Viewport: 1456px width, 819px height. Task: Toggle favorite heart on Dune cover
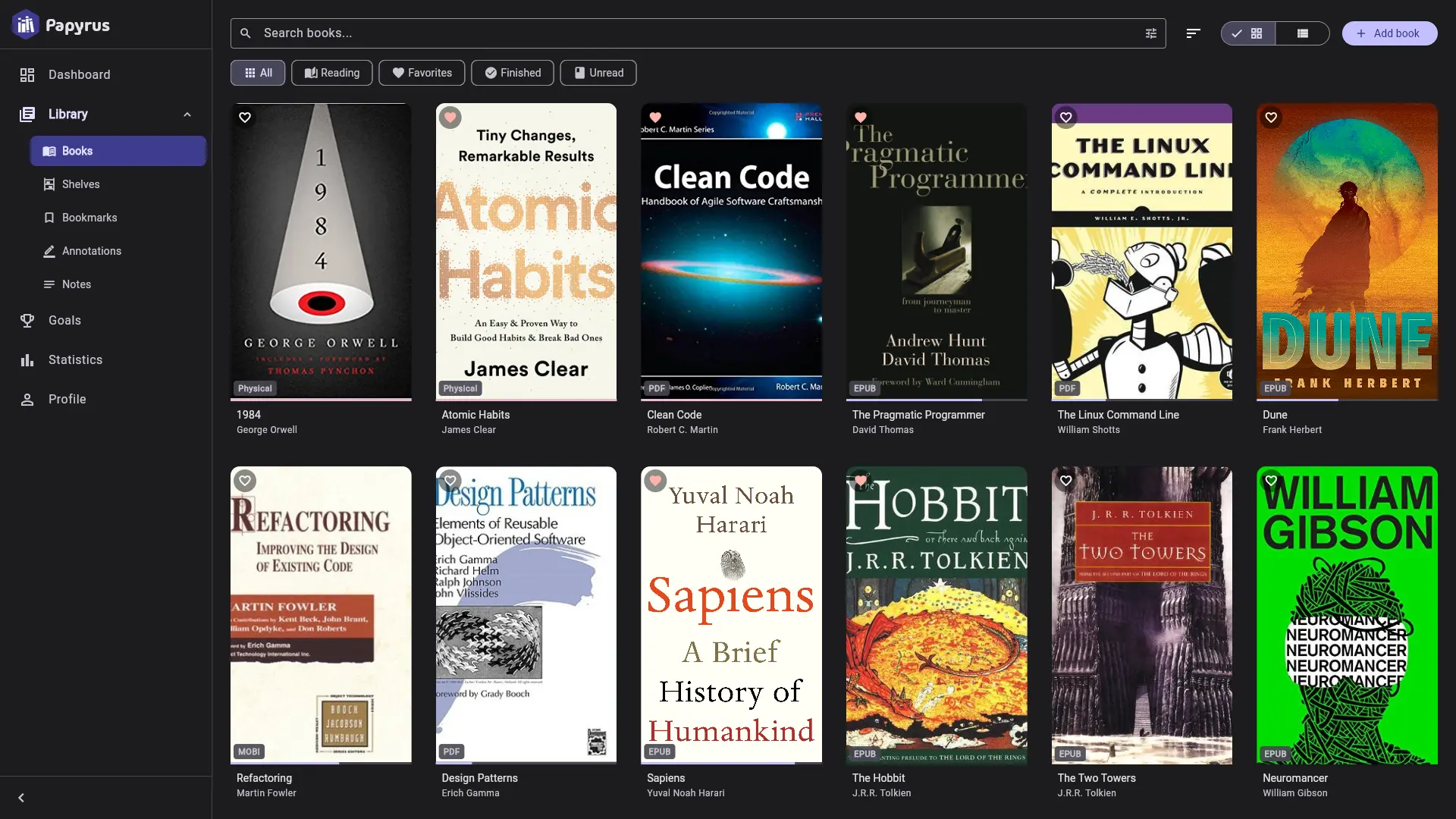coord(1271,118)
